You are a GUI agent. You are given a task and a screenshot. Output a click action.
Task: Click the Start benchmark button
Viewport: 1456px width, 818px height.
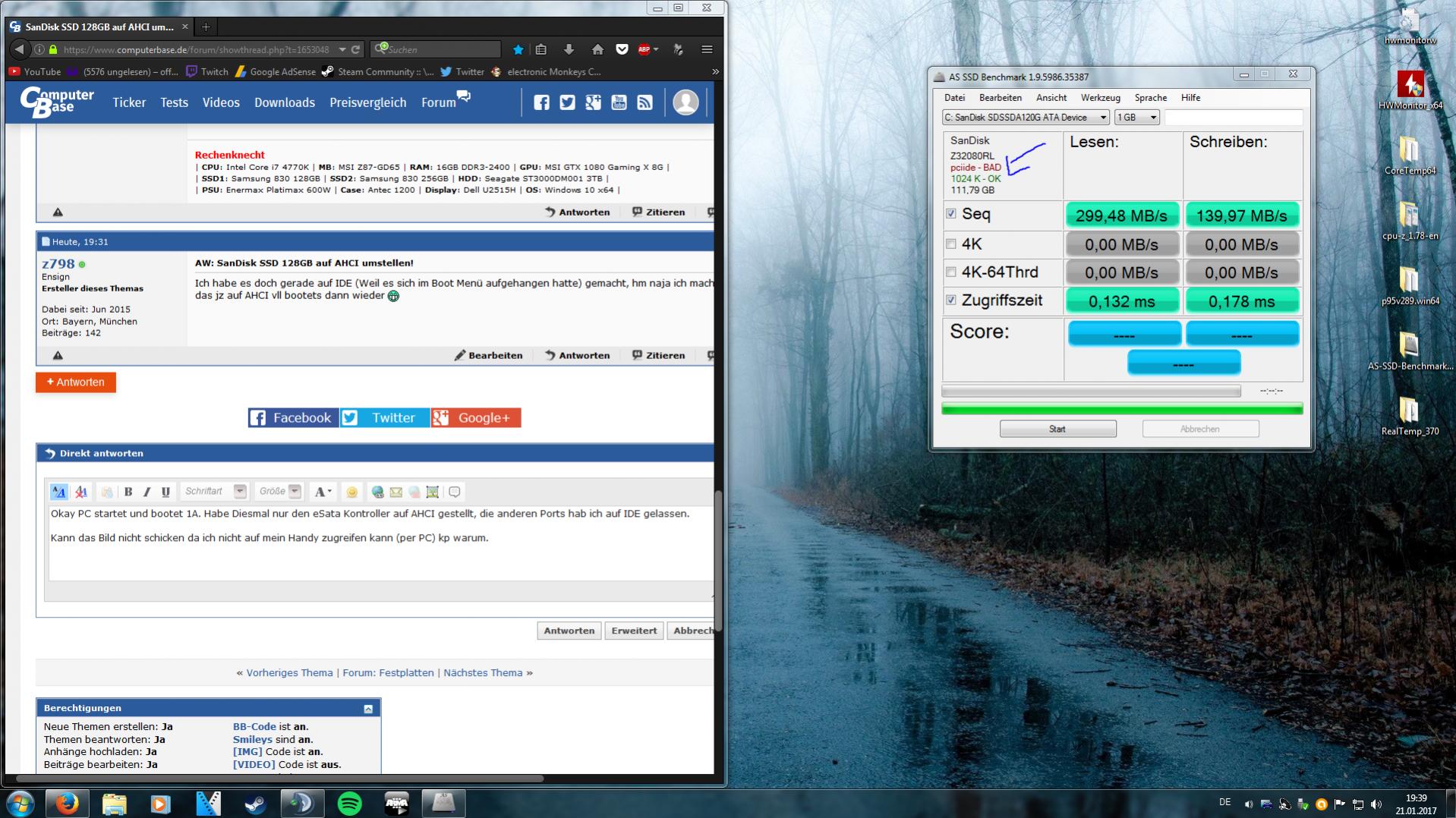(x=1057, y=429)
